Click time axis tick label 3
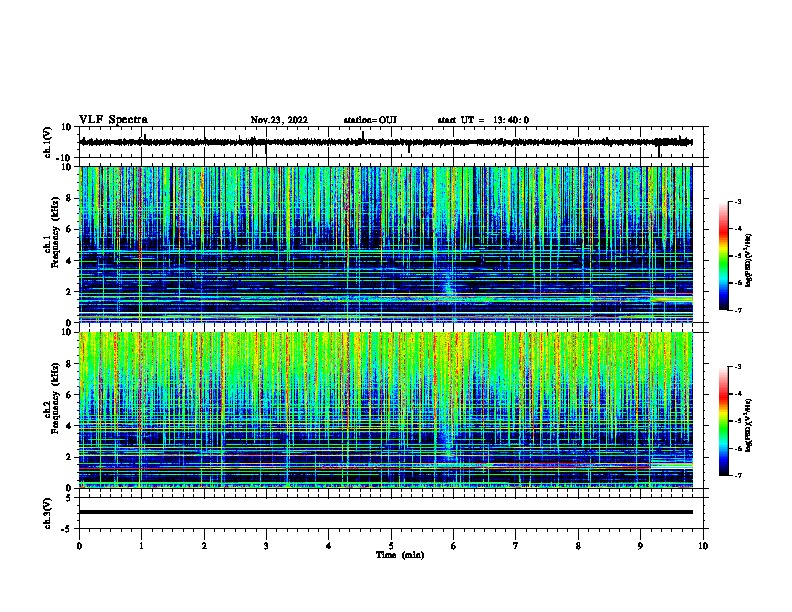This screenshot has width=792, height=612. click(x=266, y=546)
